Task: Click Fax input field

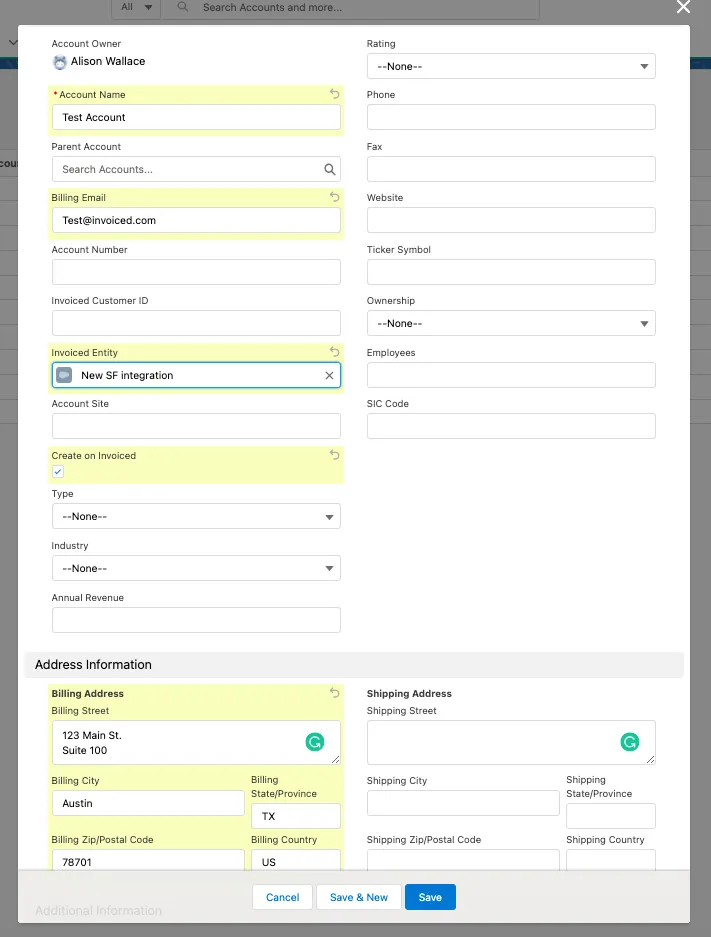Action: pyautogui.click(x=511, y=169)
